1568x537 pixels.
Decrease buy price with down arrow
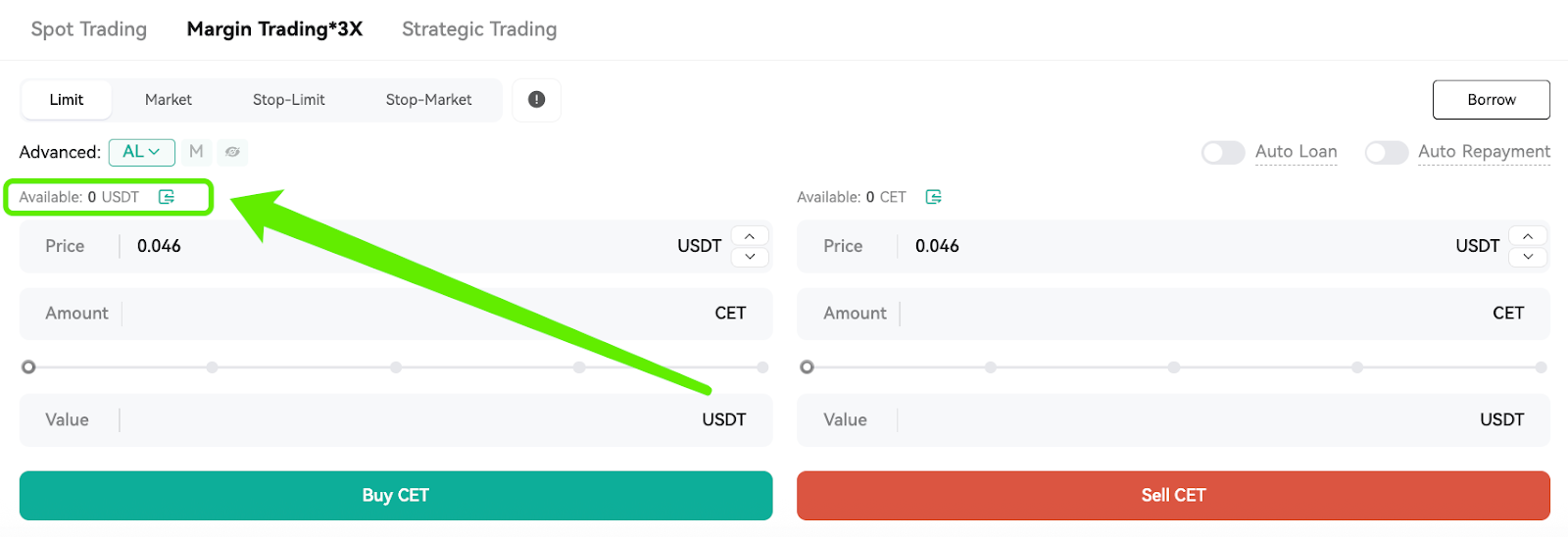[x=750, y=257]
